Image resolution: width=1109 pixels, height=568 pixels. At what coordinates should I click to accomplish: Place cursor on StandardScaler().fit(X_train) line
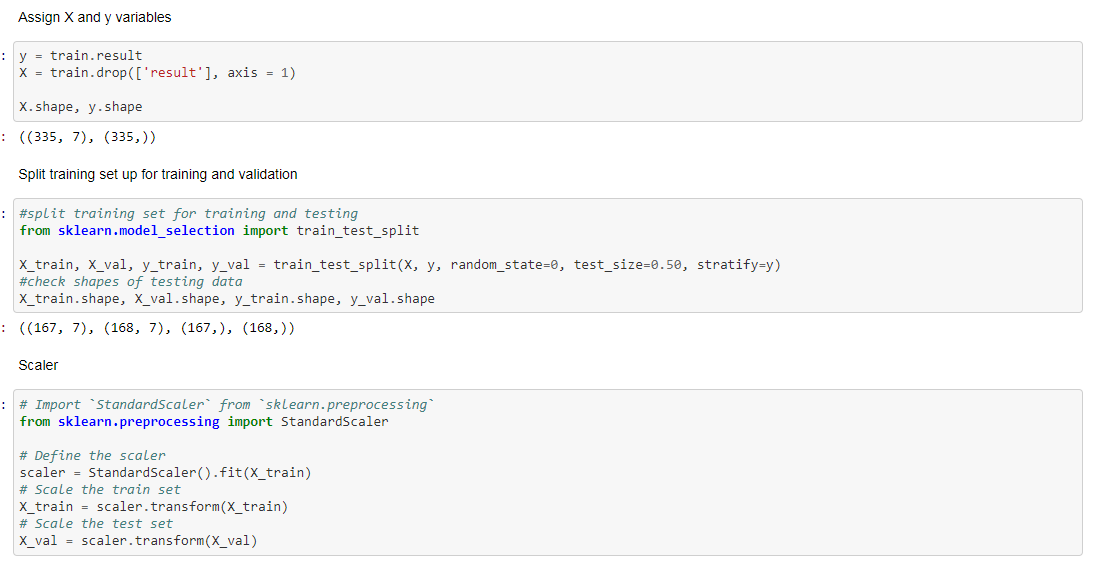coord(165,473)
